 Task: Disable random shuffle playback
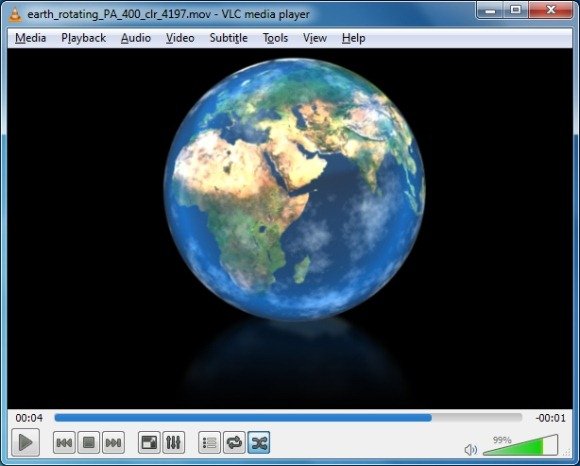click(x=259, y=442)
